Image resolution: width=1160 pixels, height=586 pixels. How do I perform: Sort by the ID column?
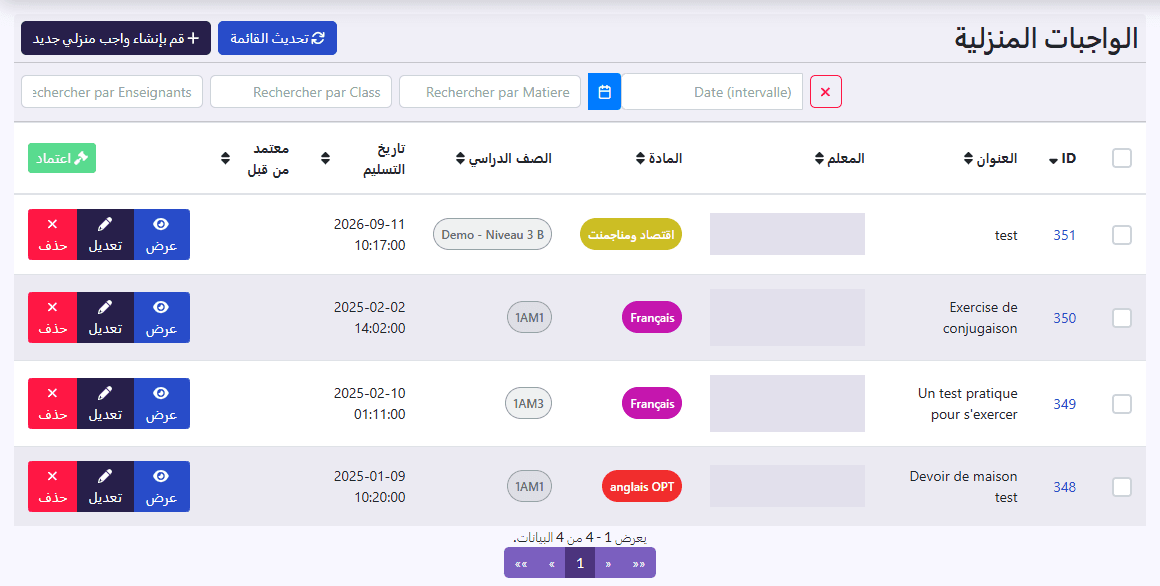pyautogui.click(x=1062, y=158)
